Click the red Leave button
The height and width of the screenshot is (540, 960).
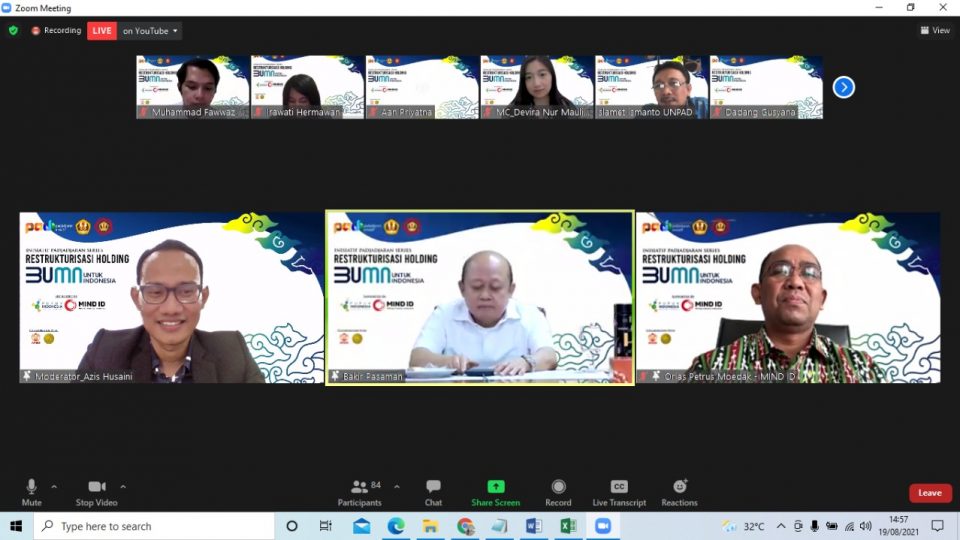[929, 493]
